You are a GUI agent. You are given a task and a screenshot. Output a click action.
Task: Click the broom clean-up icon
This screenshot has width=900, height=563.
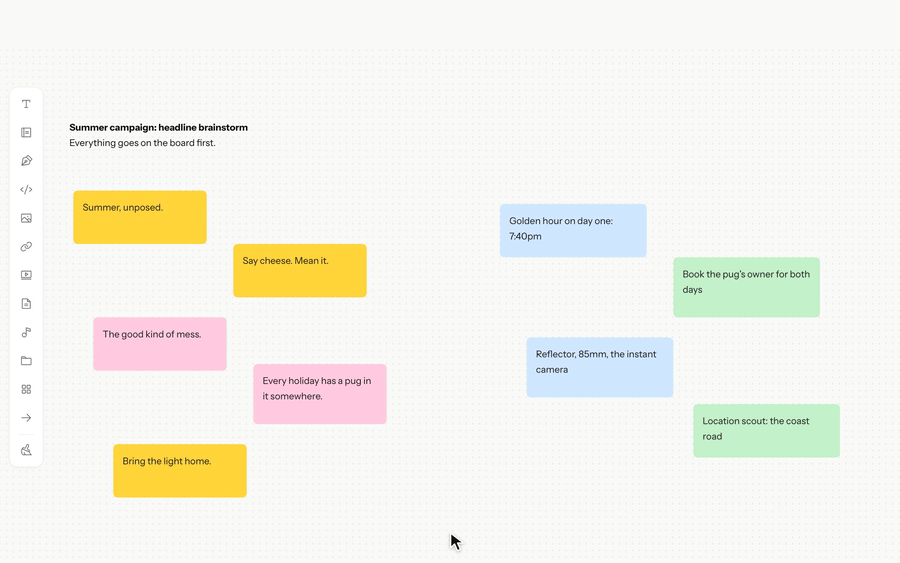26,450
